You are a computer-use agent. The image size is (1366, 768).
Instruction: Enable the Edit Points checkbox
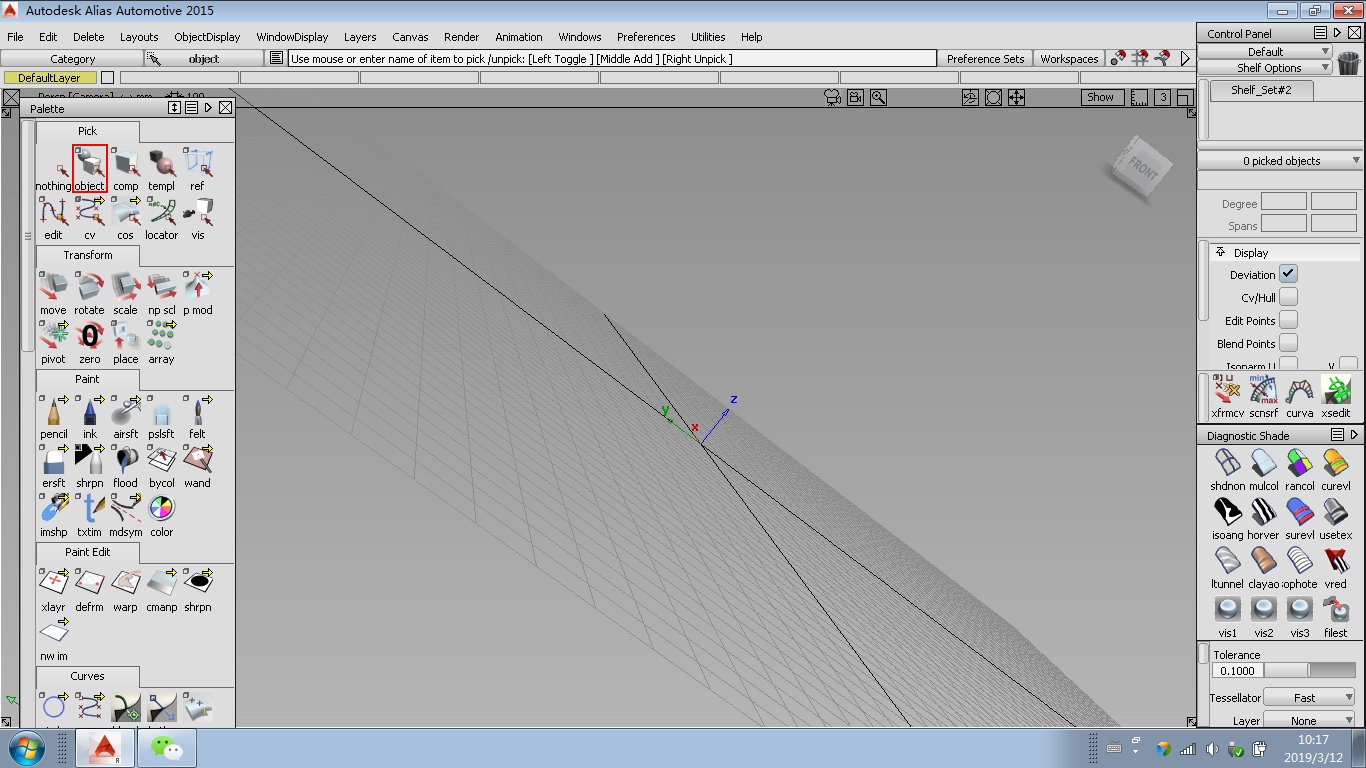pos(1288,320)
